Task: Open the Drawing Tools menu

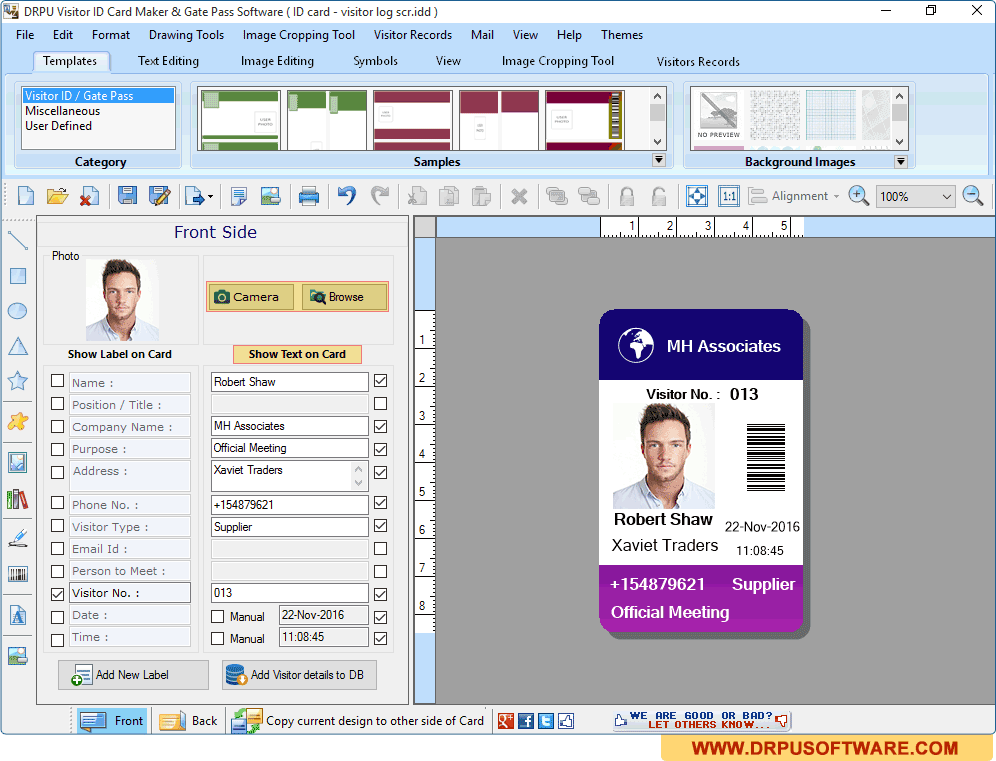Action: [186, 35]
